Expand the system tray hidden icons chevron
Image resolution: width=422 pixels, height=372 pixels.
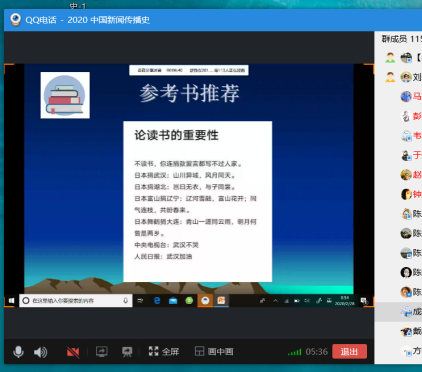click(276, 301)
